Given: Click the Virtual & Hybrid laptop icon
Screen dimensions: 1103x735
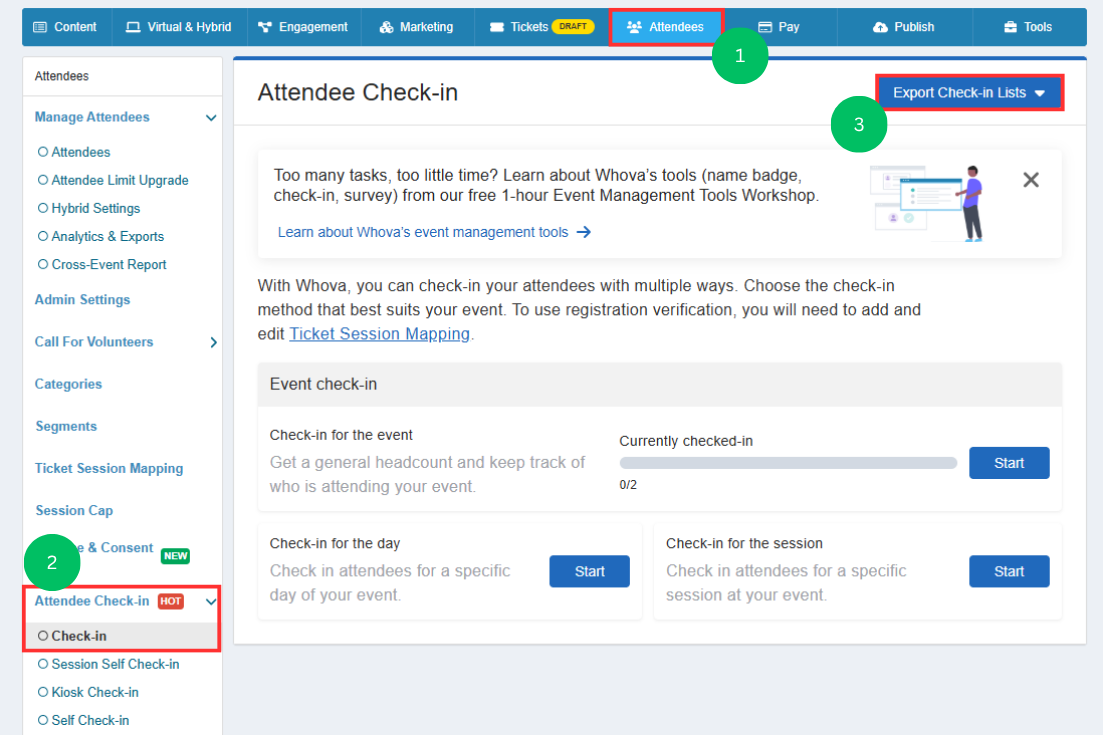Looking at the screenshot, I should pyautogui.click(x=133, y=27).
